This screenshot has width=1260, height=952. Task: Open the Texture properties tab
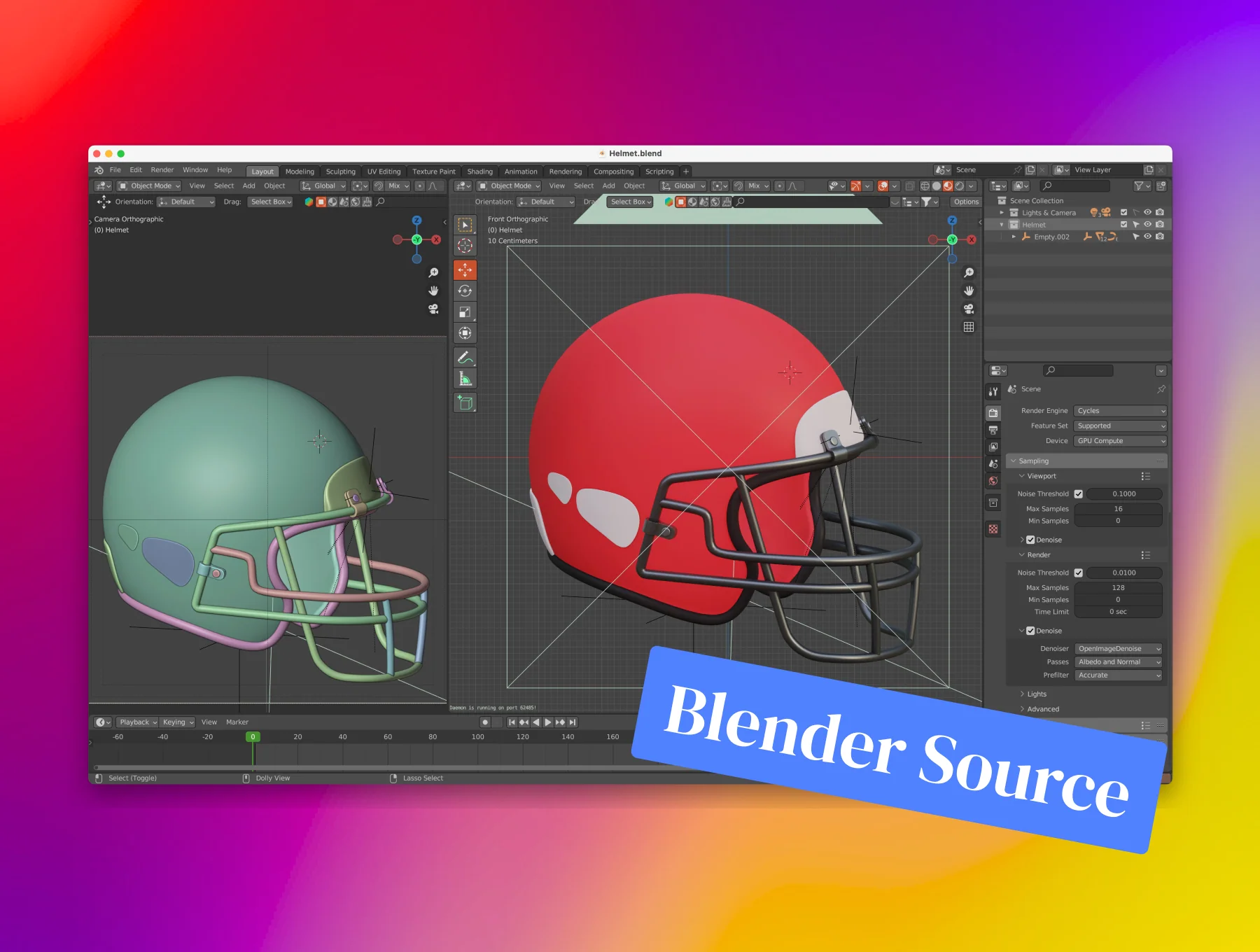point(993,529)
